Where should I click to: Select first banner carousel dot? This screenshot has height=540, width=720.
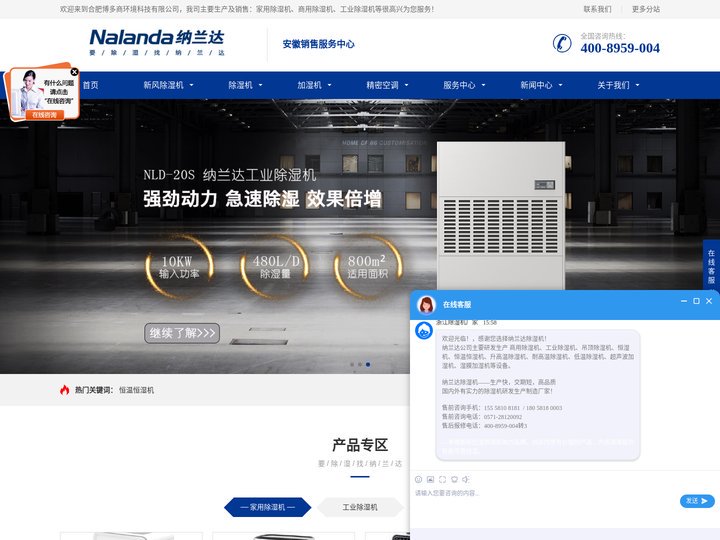point(352,365)
